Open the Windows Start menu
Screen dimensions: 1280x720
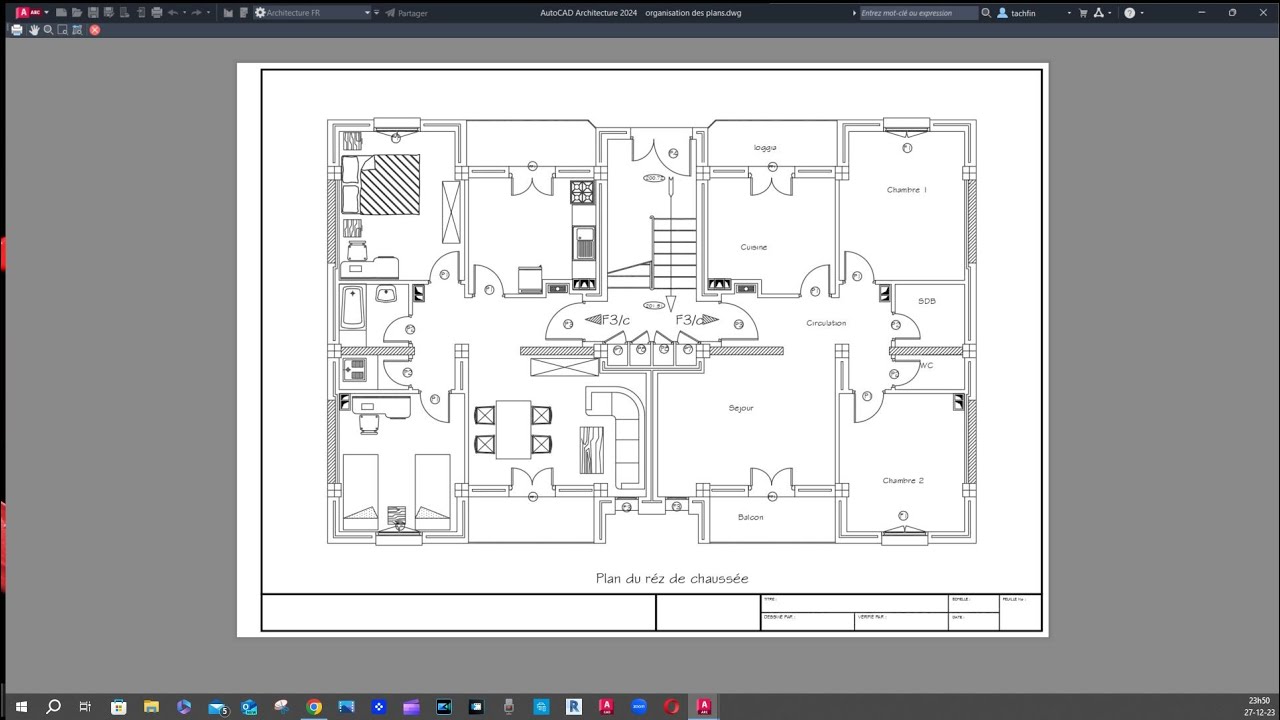coord(21,707)
